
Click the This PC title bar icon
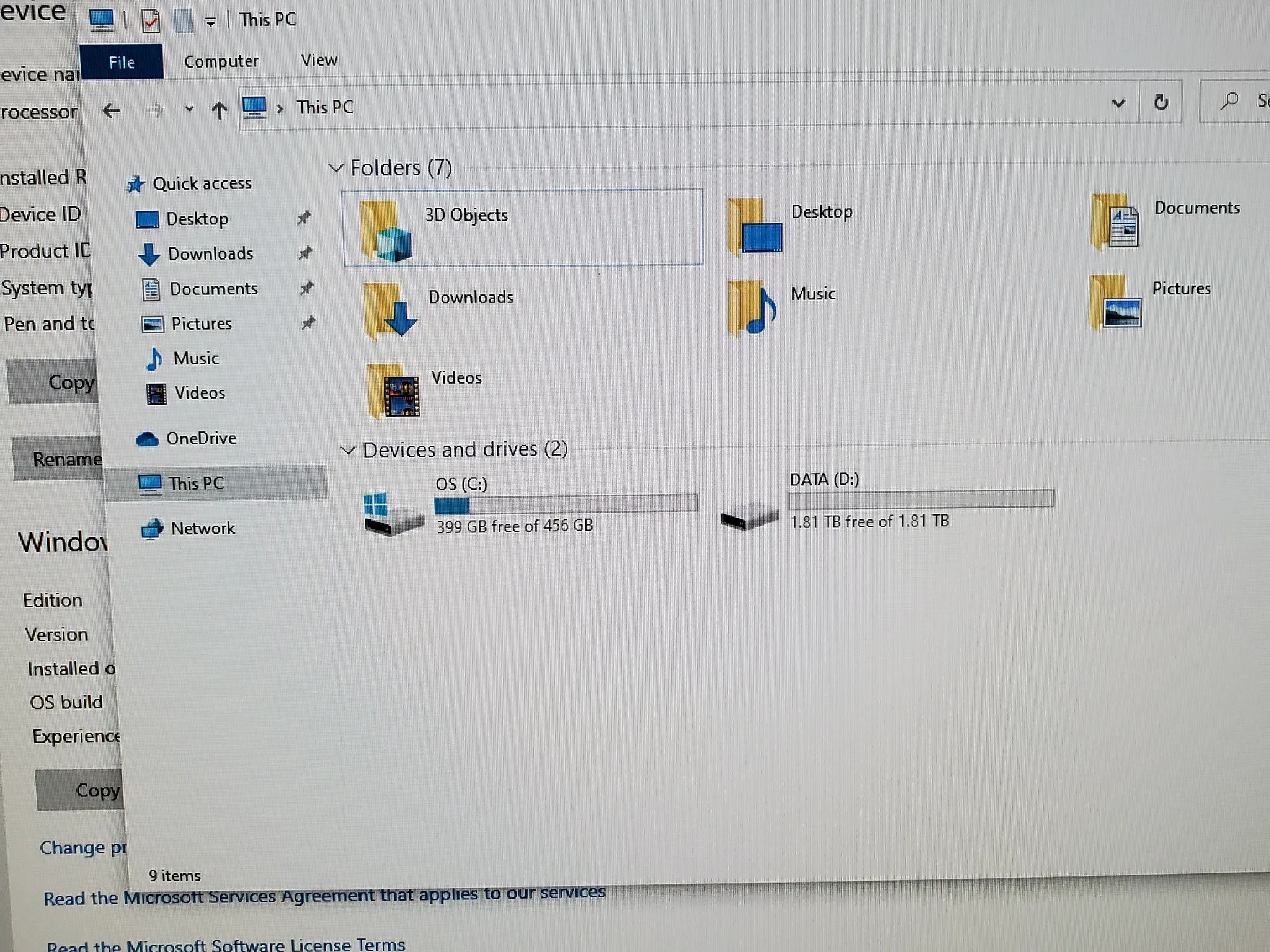tap(102, 20)
